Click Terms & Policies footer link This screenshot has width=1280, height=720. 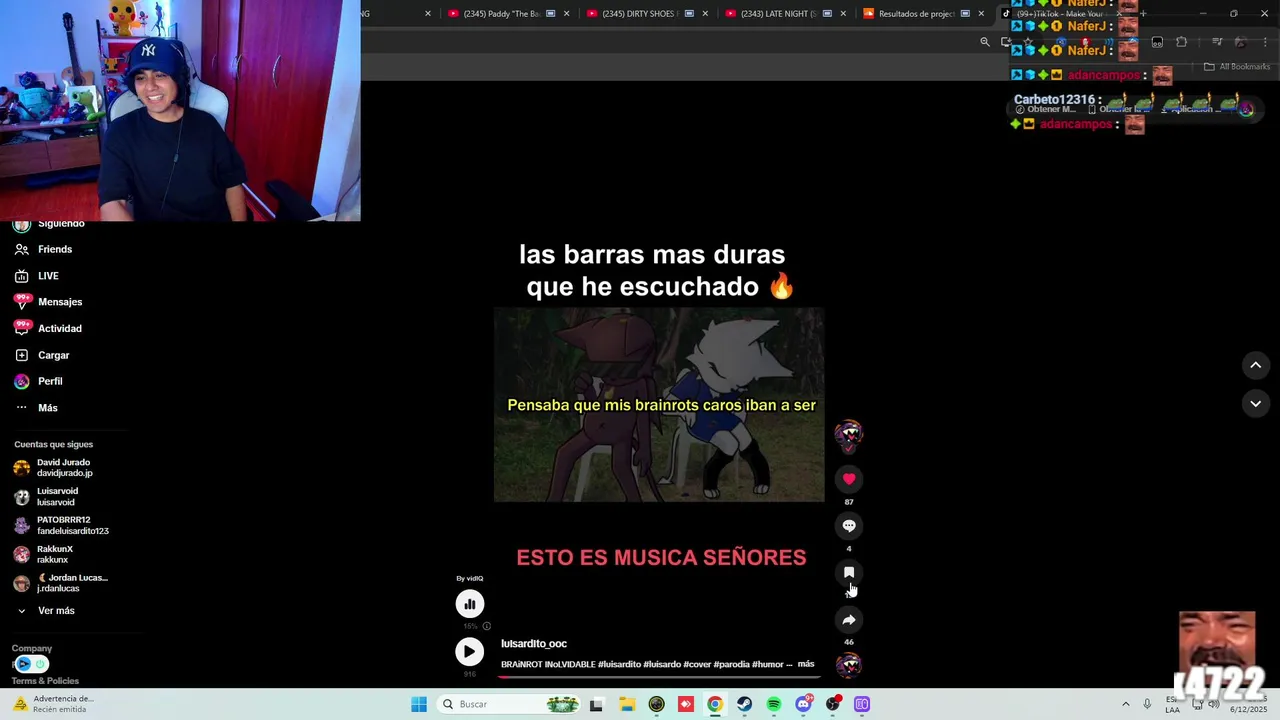pos(45,681)
